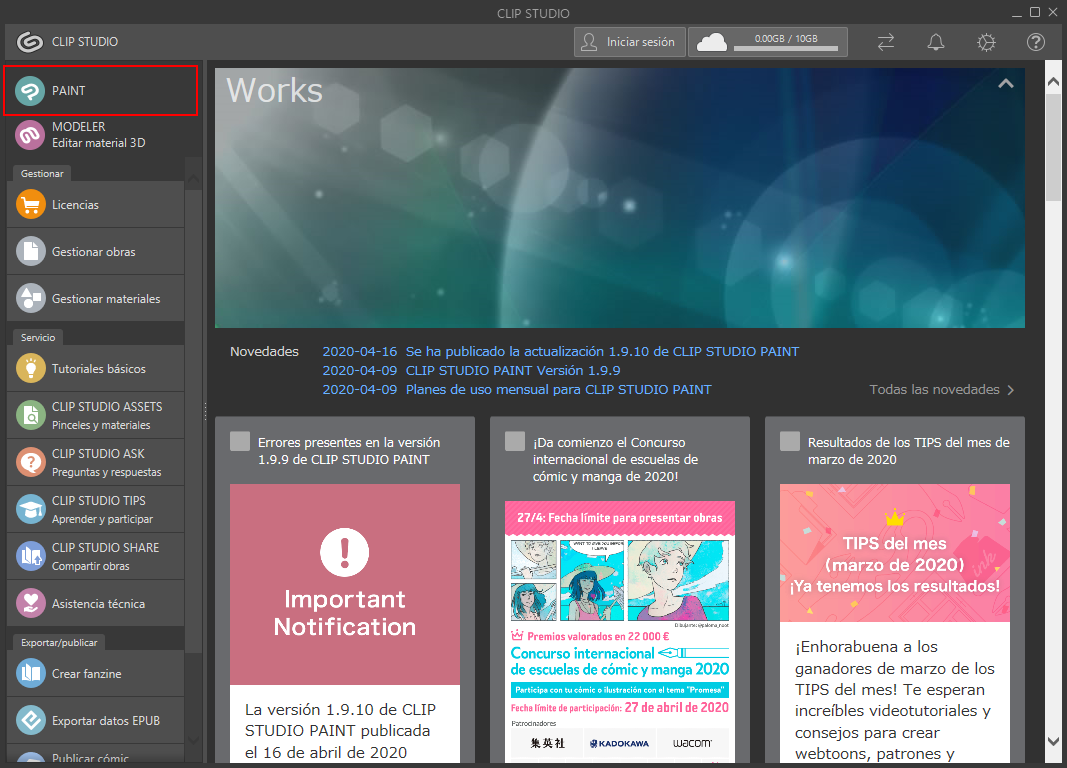Screen dimensions: 1067x768
Task: Open the 1.9.10 update news link
Action: (x=602, y=352)
